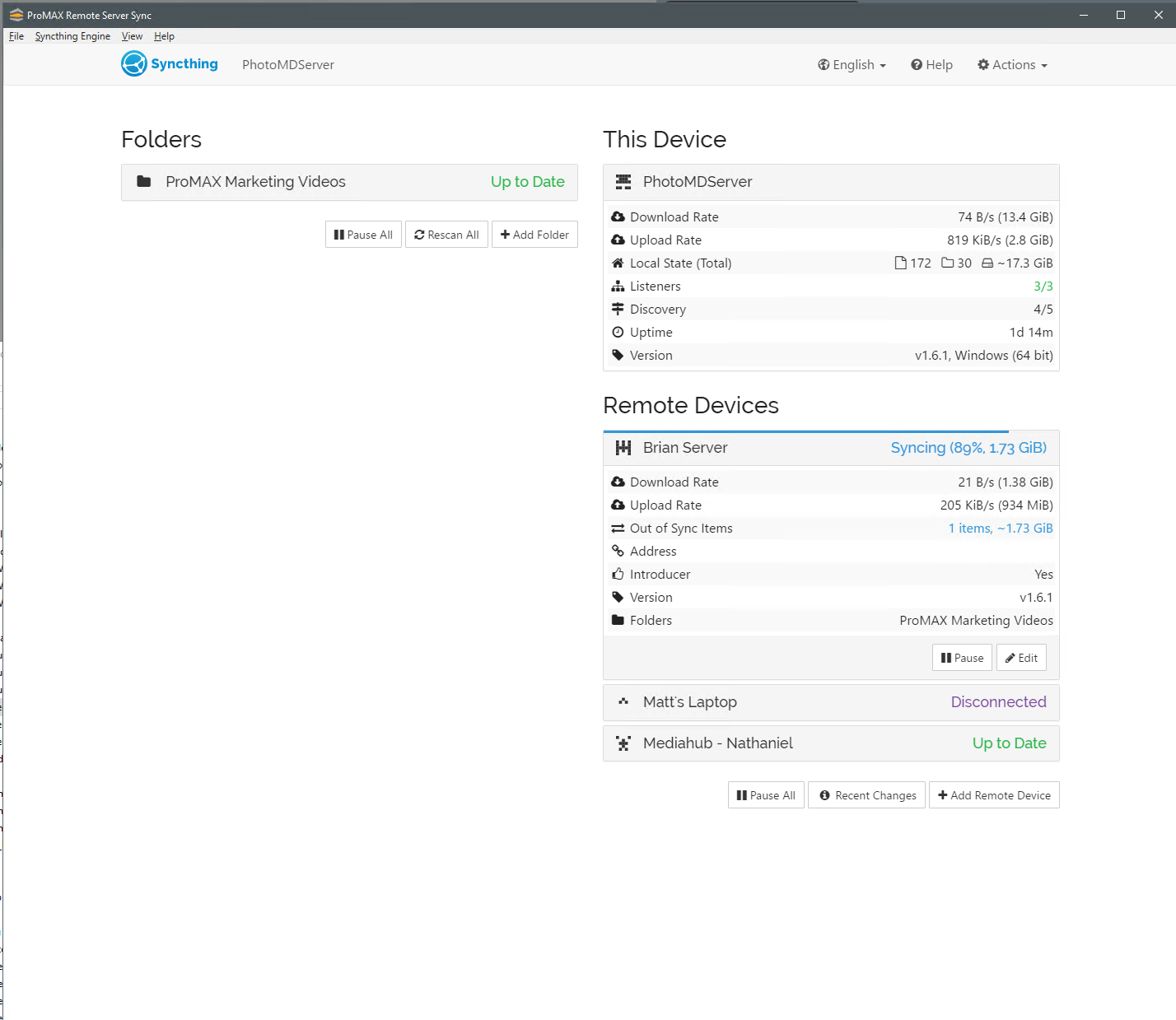Click the Uptime clock icon
This screenshot has width=1176, height=1020.
[x=618, y=332]
